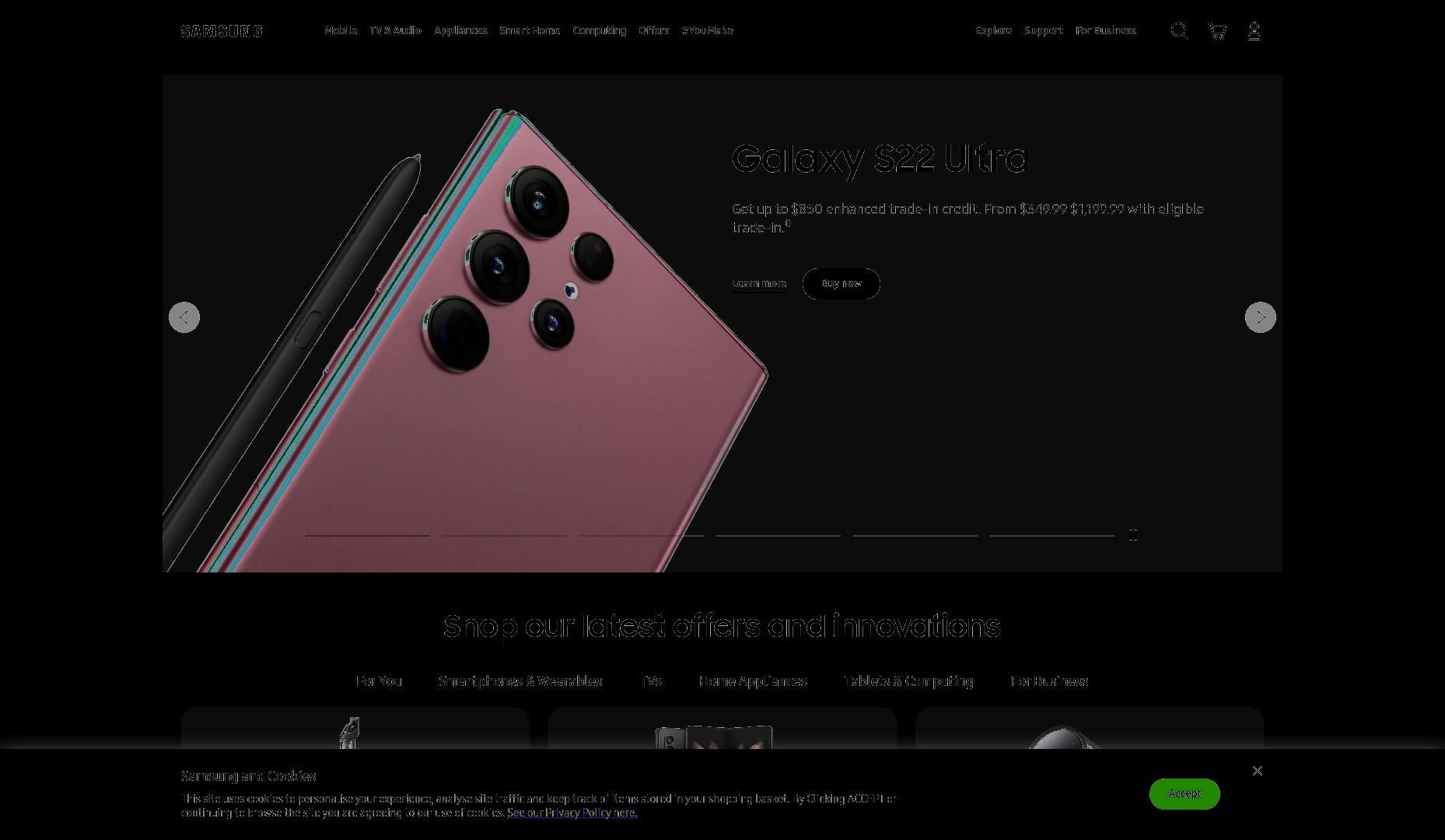Viewport: 1445px width, 840px height.
Task: Select the Smartphones & Wearables tab
Action: (x=520, y=681)
